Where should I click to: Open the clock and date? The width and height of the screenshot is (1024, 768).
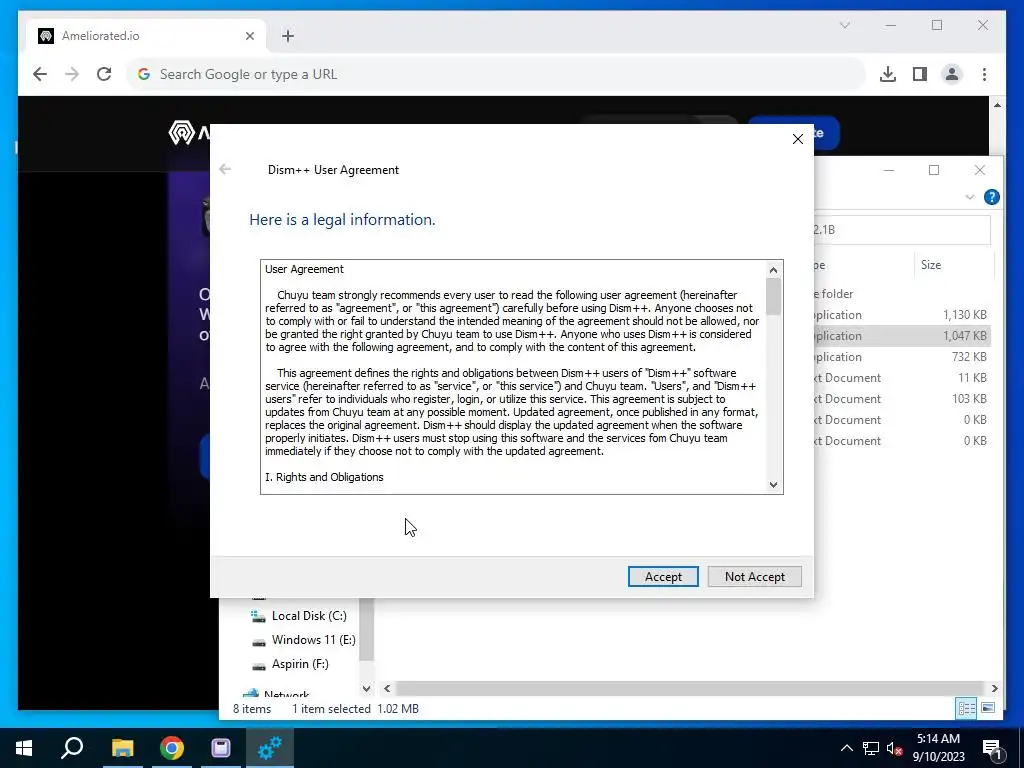938,748
